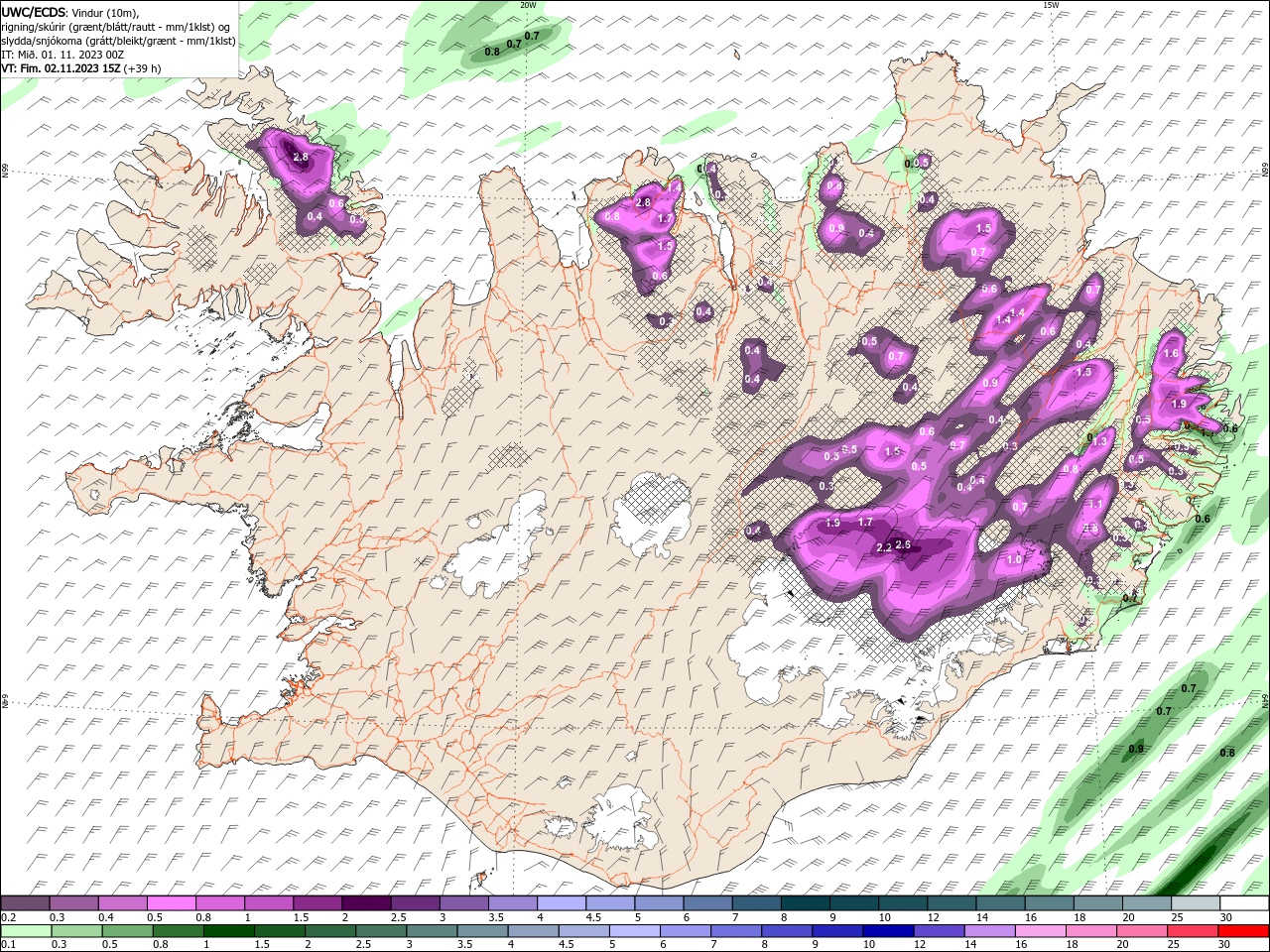Select the darkest green rain swatch labeled 1

(229, 931)
